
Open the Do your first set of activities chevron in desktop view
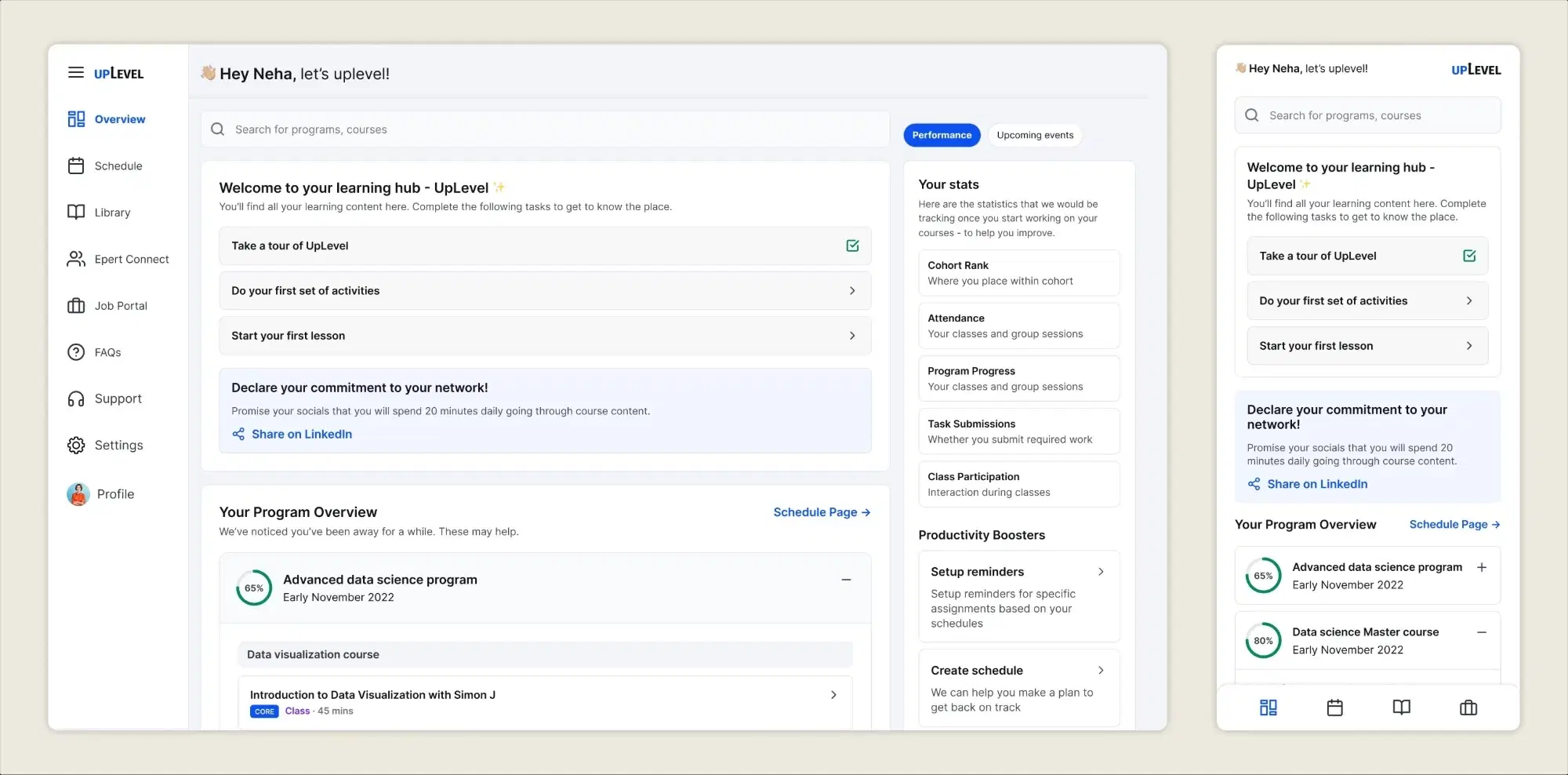852,290
